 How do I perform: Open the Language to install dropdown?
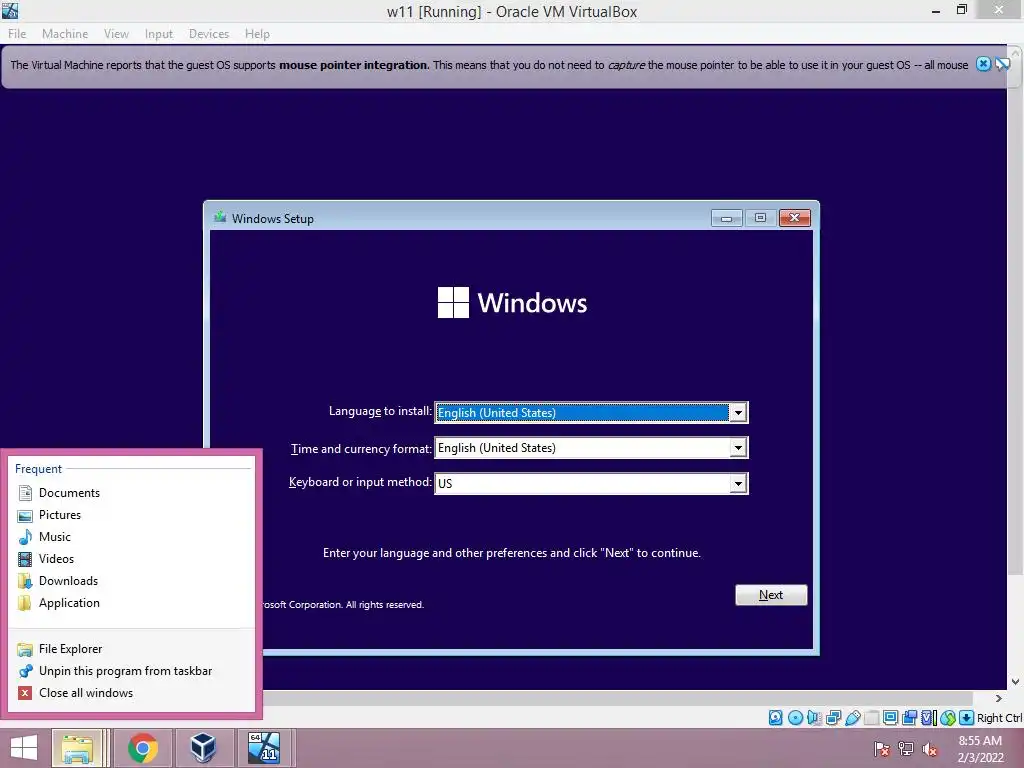click(x=738, y=413)
